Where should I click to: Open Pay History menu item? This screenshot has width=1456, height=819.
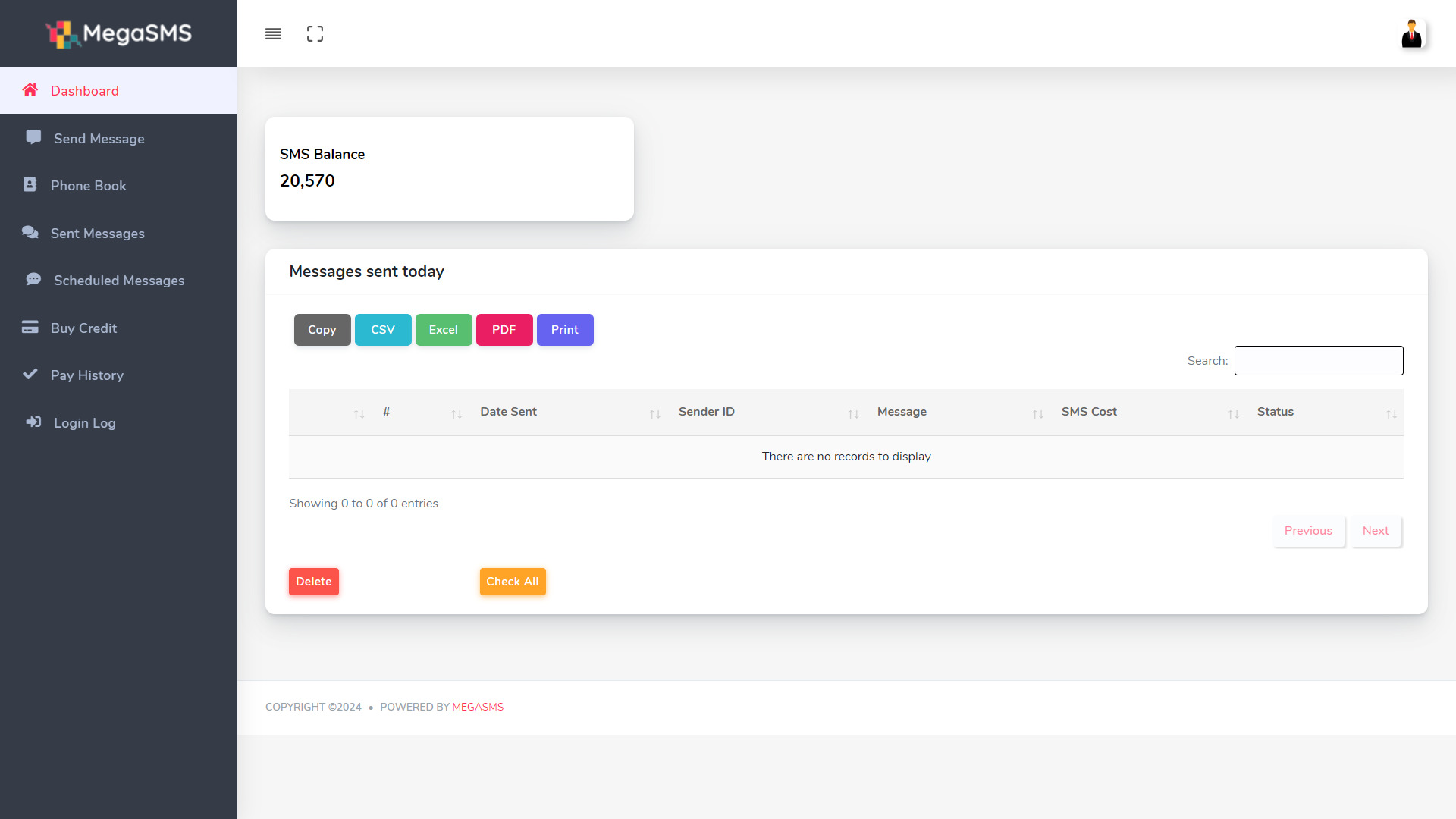[86, 375]
